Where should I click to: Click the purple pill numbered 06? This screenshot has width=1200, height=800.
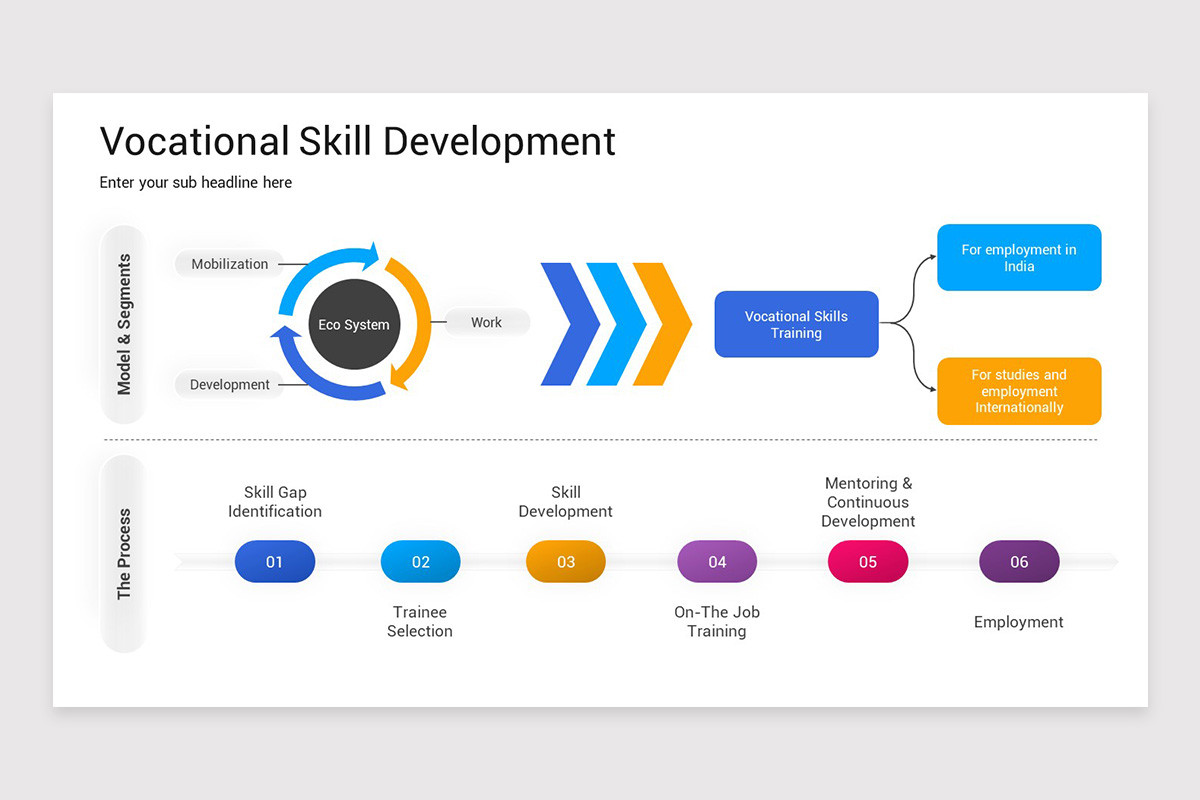1018,561
